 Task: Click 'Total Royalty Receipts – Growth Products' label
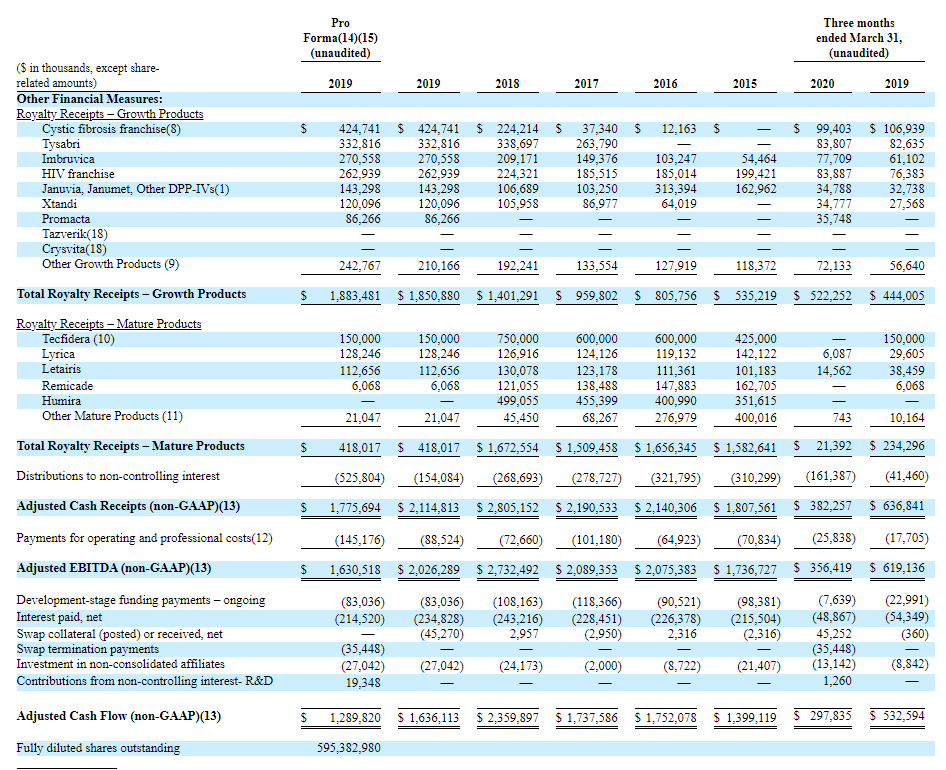[x=132, y=294]
